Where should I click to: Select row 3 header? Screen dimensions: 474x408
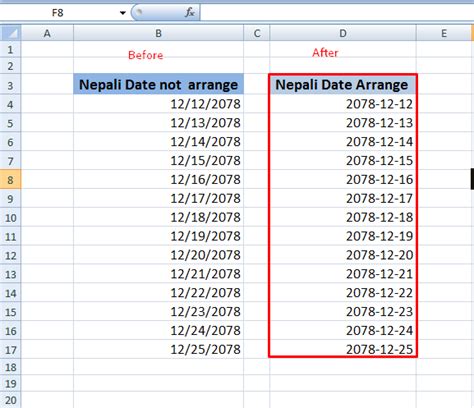(x=10, y=85)
